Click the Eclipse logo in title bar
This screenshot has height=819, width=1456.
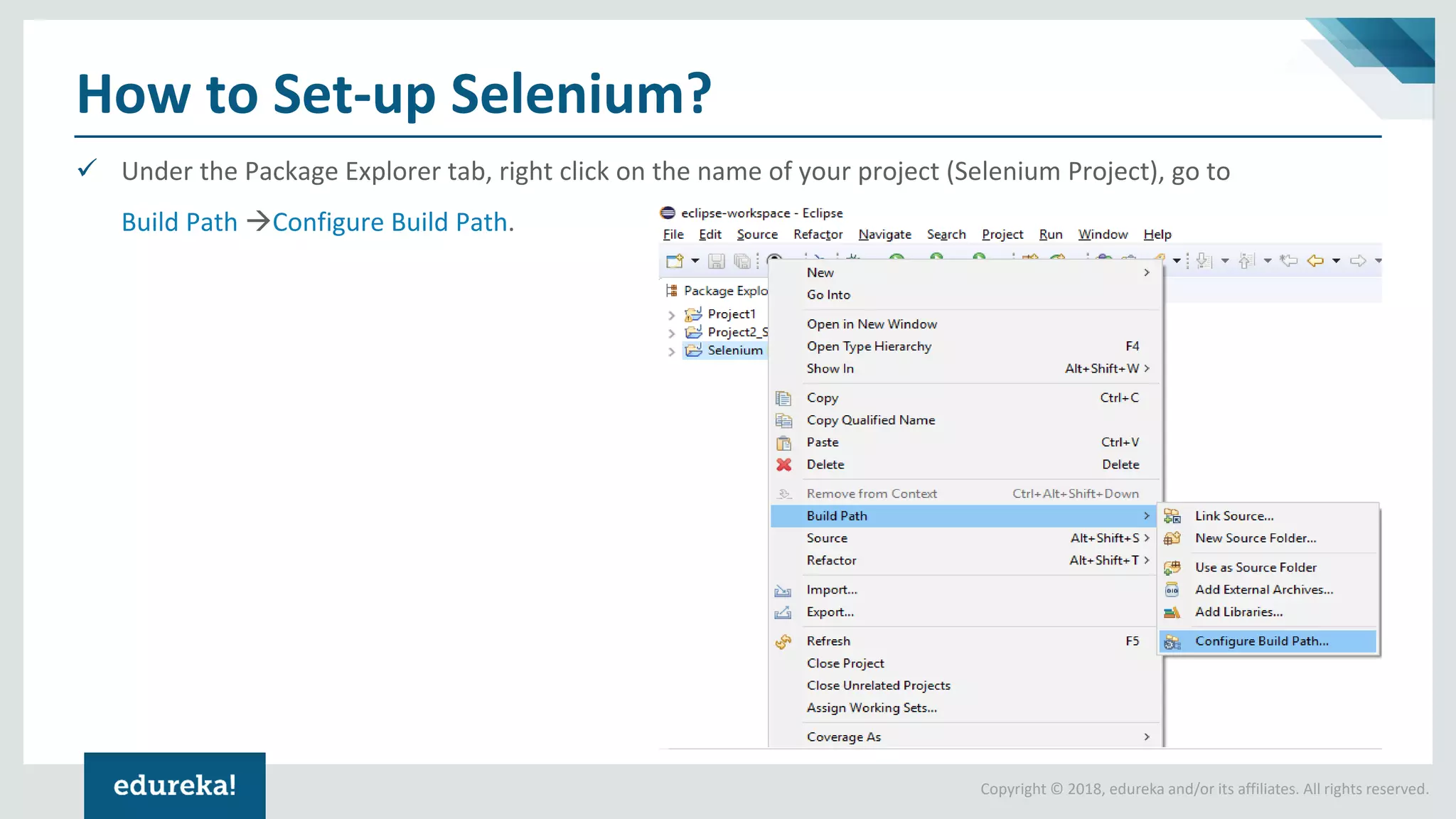tap(668, 213)
